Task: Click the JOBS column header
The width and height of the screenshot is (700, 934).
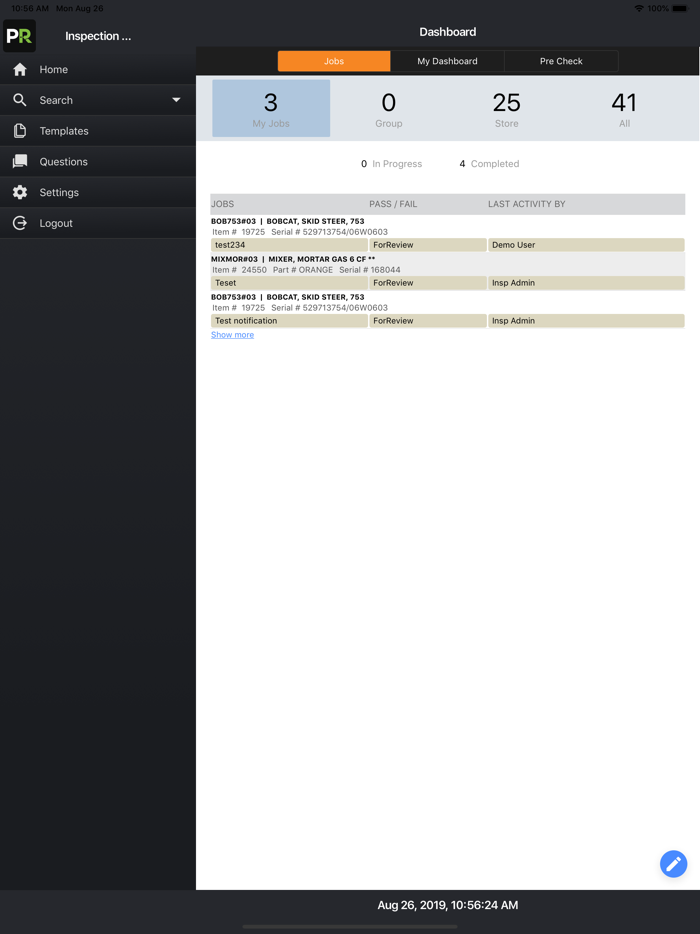Action: tap(223, 204)
